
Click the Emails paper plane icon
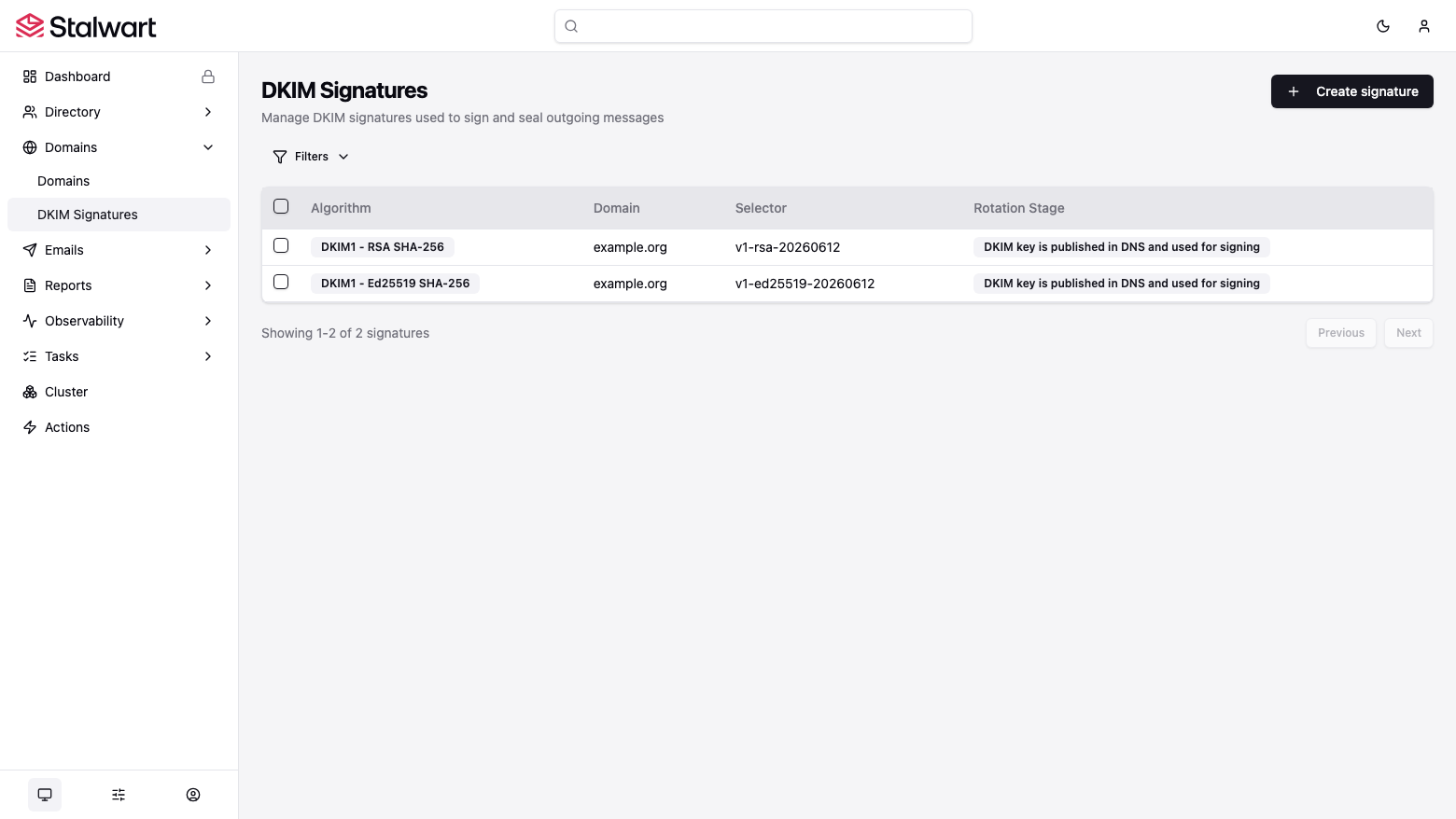pyautogui.click(x=30, y=250)
